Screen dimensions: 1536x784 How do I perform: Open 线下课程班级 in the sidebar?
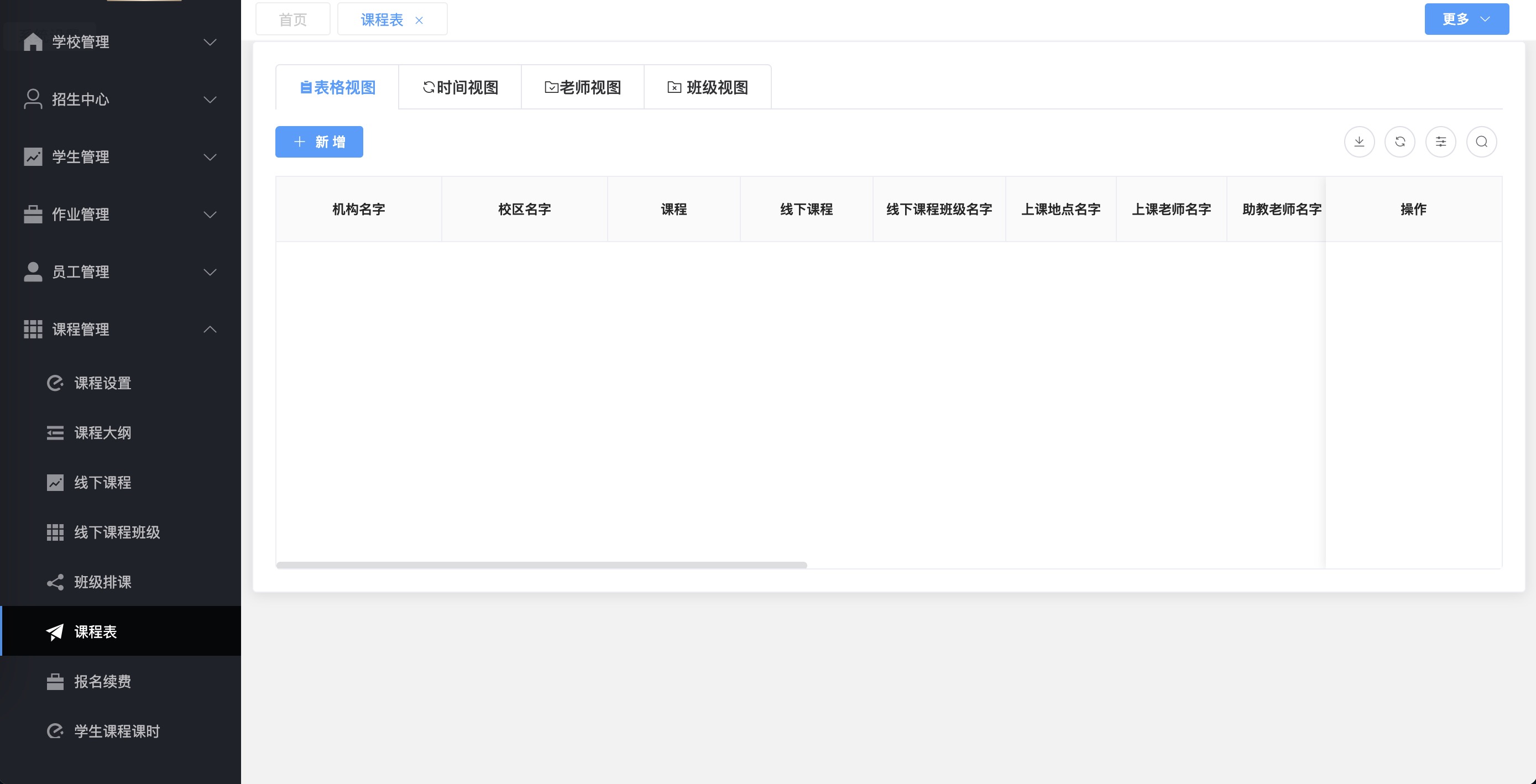pyautogui.click(x=116, y=532)
